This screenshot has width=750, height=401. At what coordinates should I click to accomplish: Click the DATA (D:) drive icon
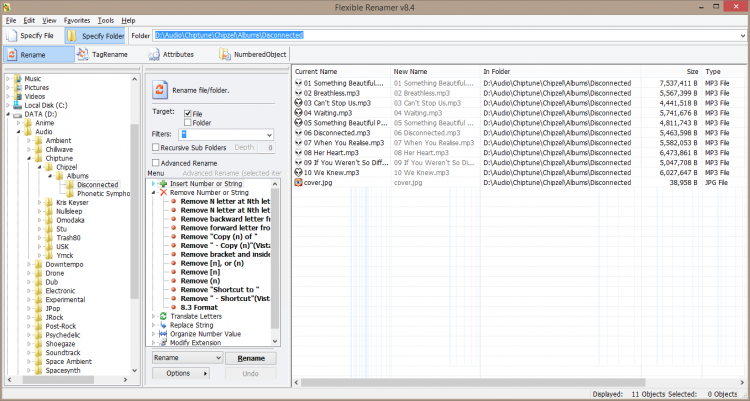click(17, 114)
